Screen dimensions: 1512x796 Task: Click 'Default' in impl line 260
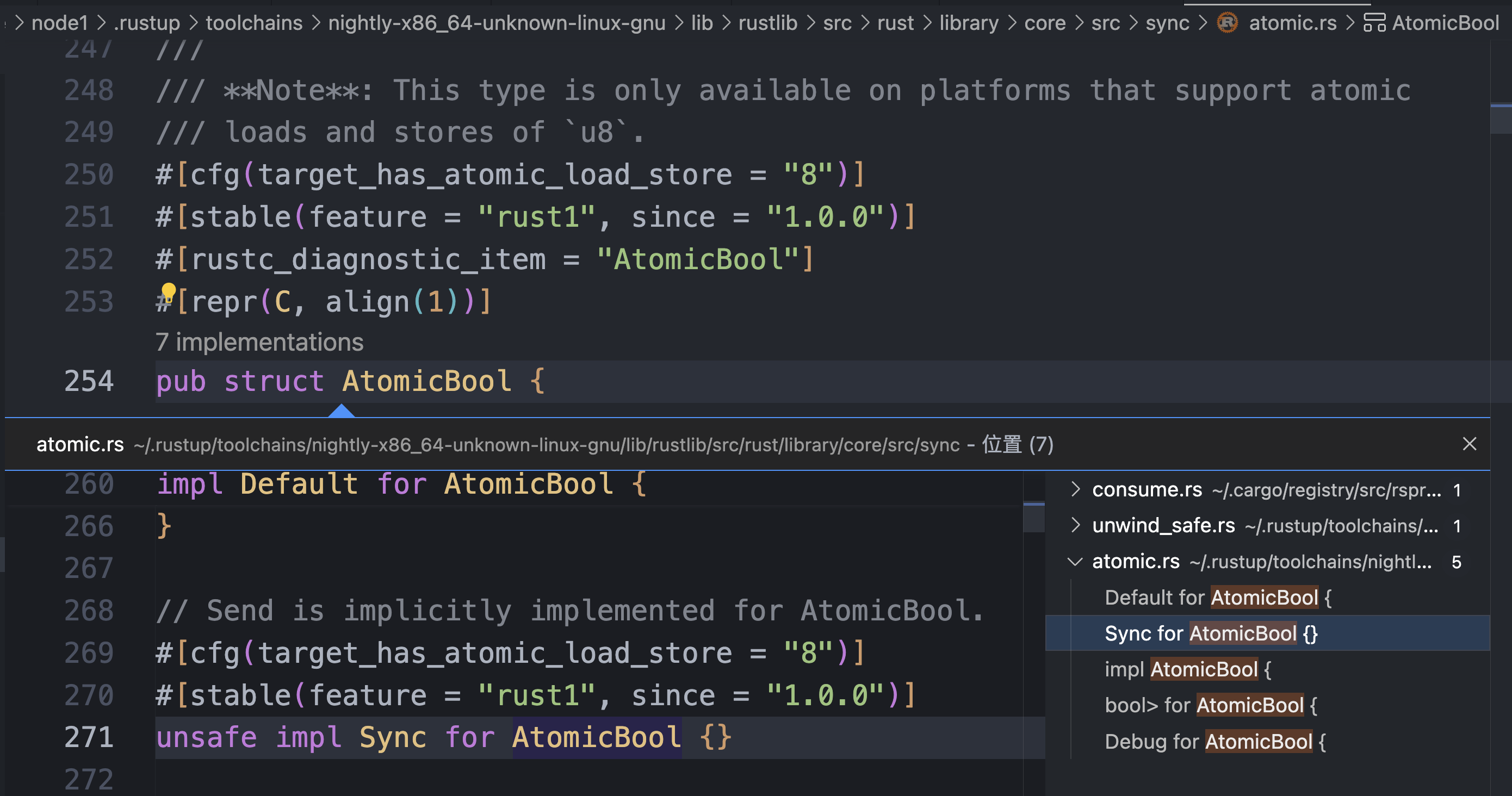[299, 484]
